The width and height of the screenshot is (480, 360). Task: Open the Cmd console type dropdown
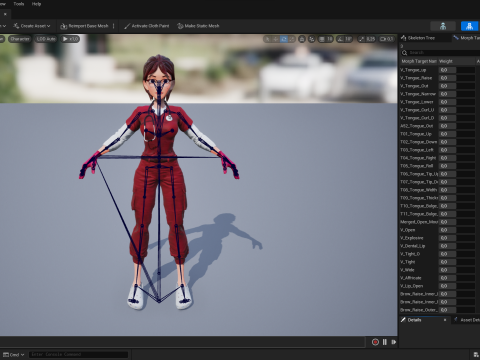click(14, 355)
